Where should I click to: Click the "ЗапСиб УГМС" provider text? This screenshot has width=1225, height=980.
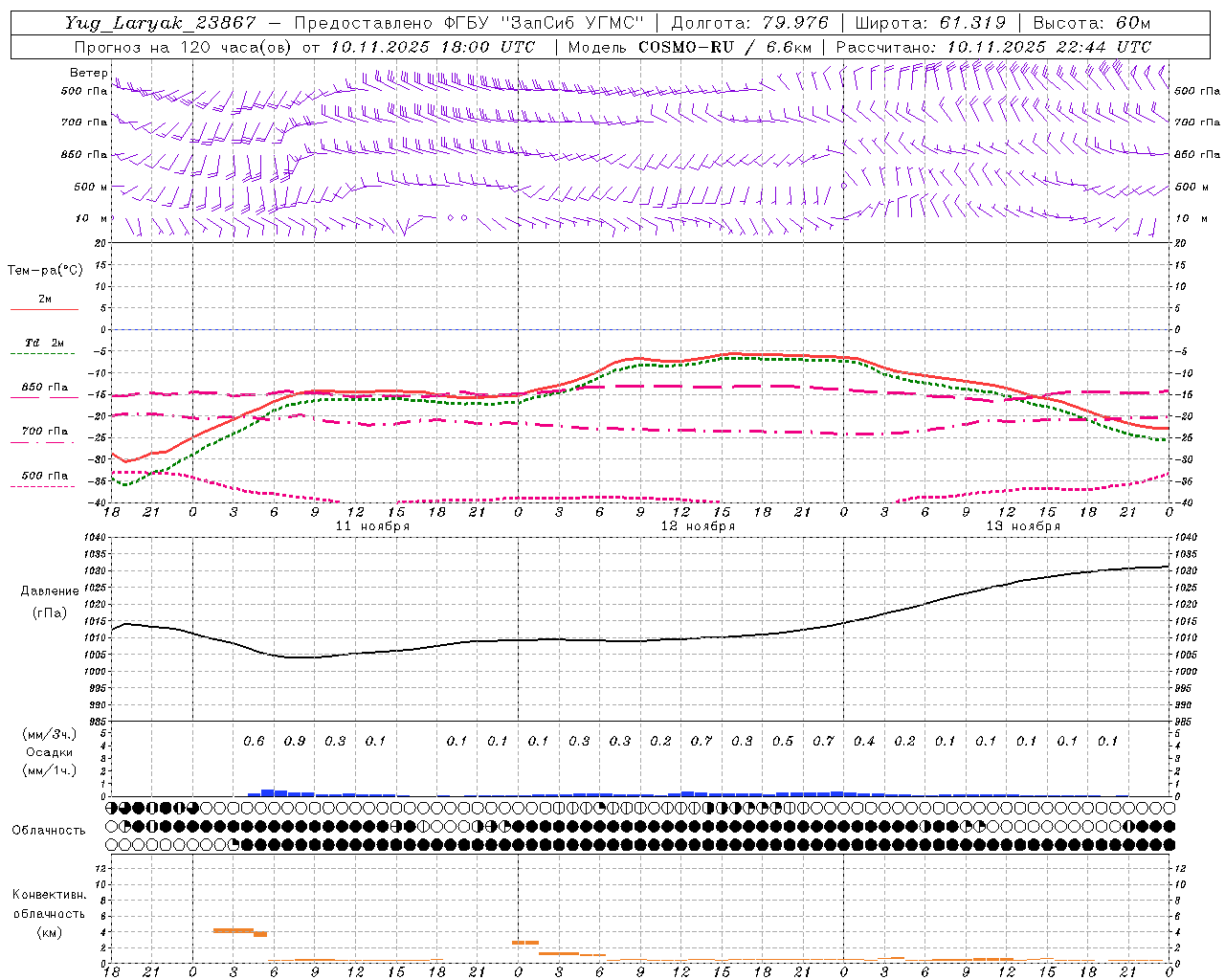tap(577, 23)
